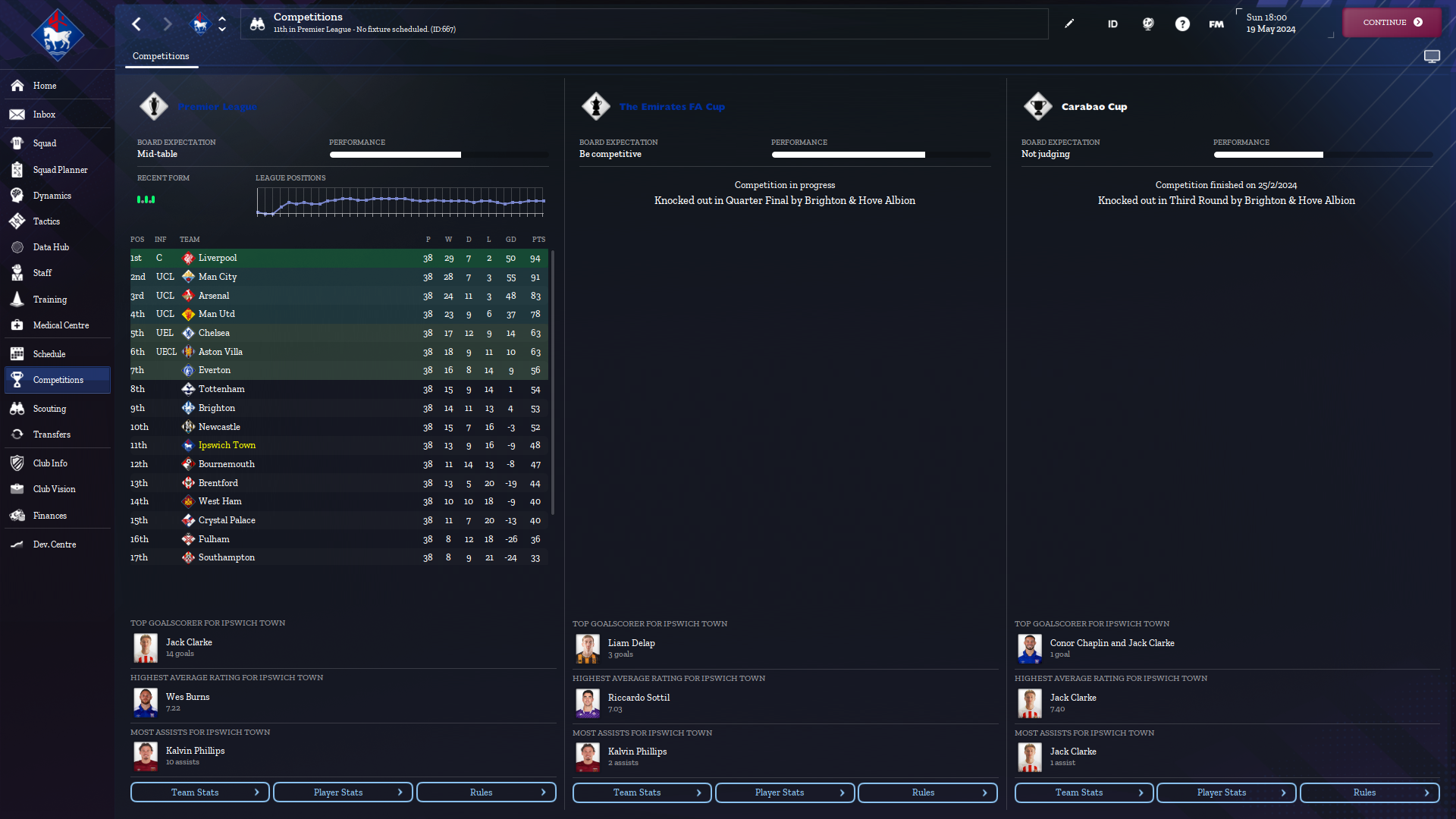This screenshot has height=819, width=1456.
Task: Open FA Cup Player Stats button
Action: [785, 792]
